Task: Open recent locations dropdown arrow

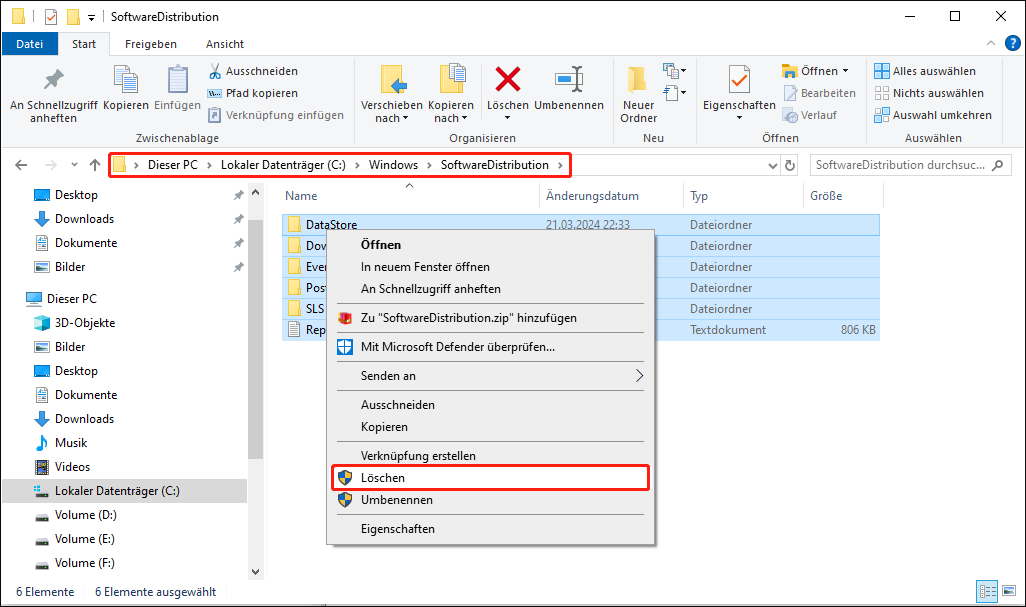Action: click(x=74, y=165)
